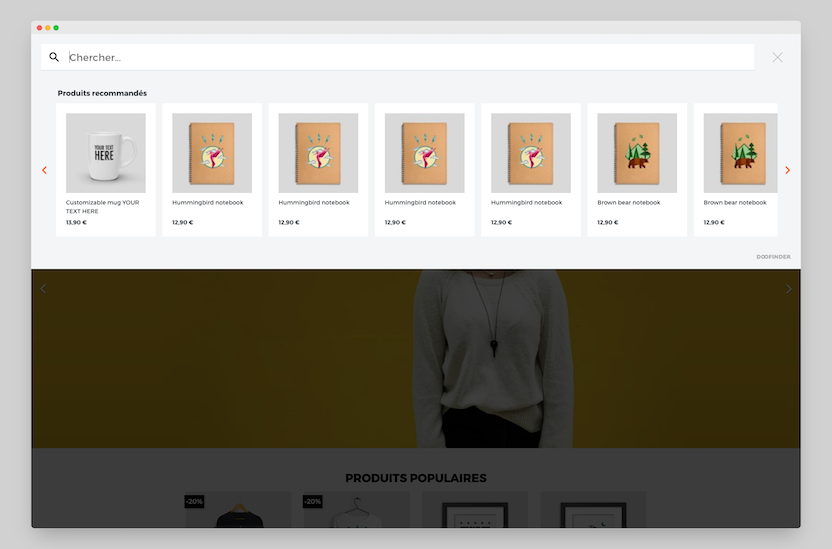Image resolution: width=832 pixels, height=549 pixels.
Task: Click the 13,90 € mug price
Action: [76, 222]
